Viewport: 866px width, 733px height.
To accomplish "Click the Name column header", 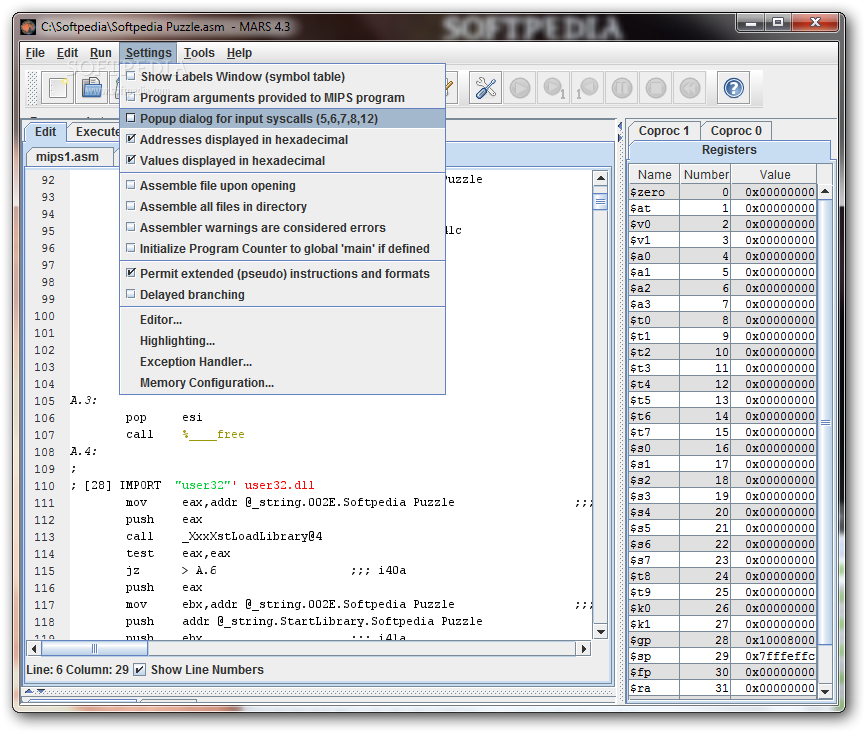I will pos(654,175).
